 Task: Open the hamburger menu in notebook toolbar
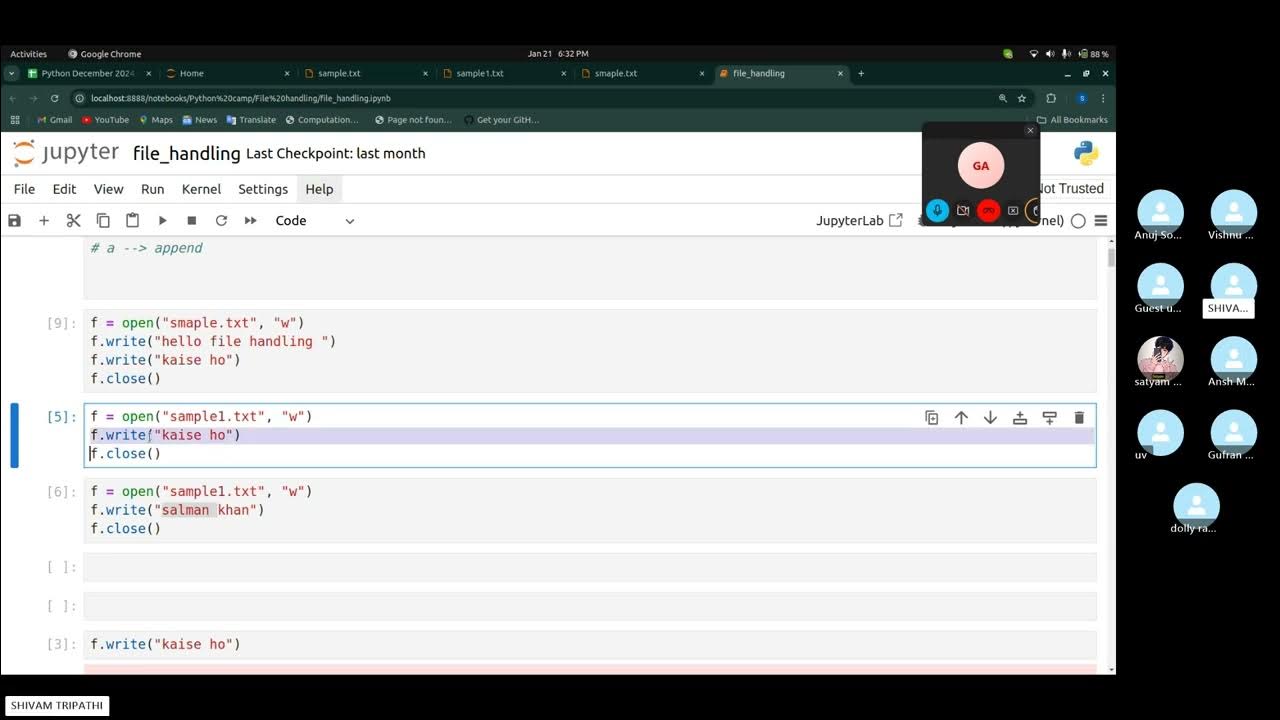pos(1101,221)
